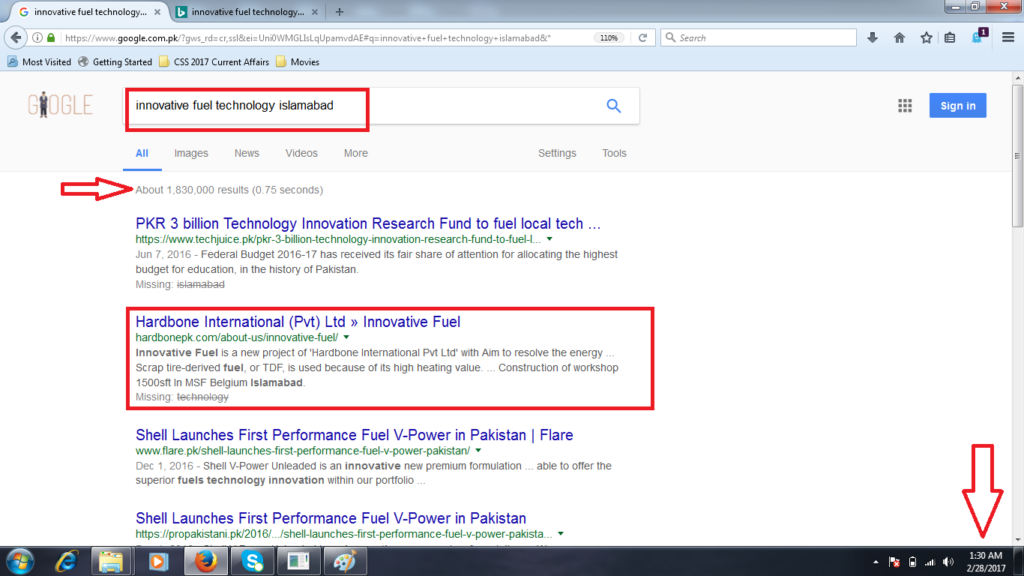Image resolution: width=1024 pixels, height=576 pixels.
Task: Switch to Firefox in the taskbar
Action: (206, 562)
